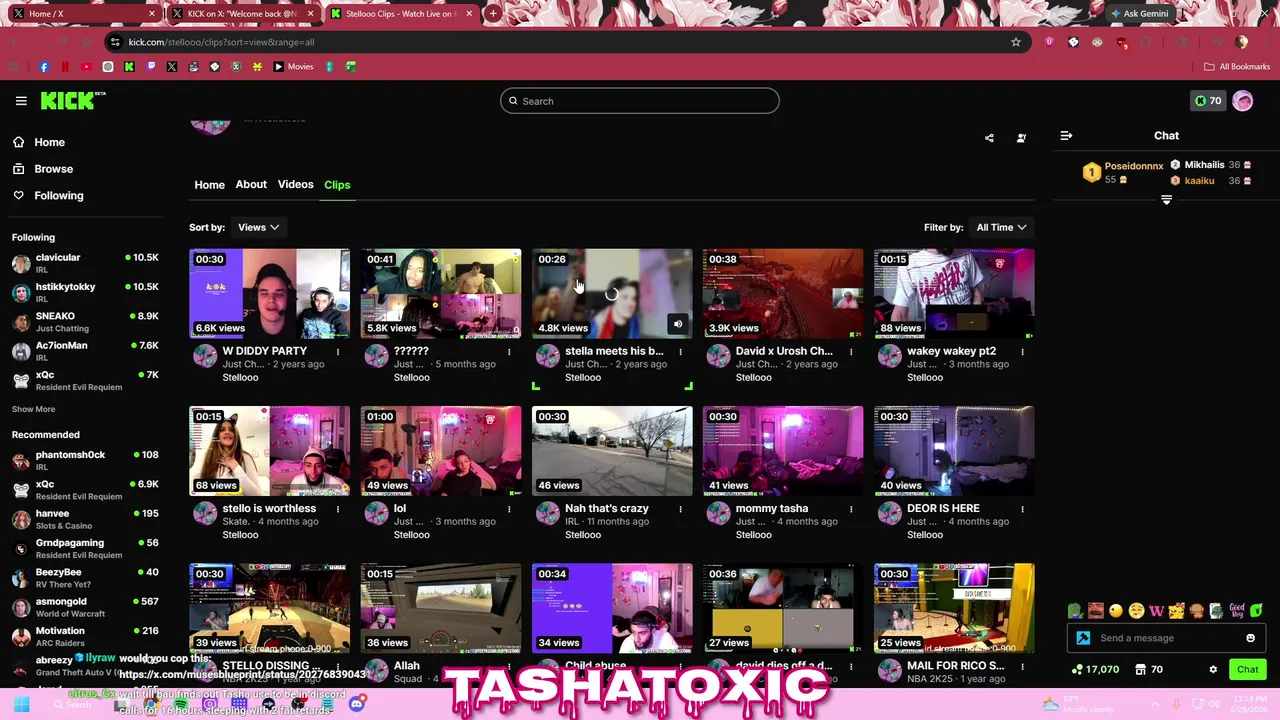This screenshot has width=1280, height=720.
Task: Open xQc channel in the Following list
Action: click(x=85, y=380)
